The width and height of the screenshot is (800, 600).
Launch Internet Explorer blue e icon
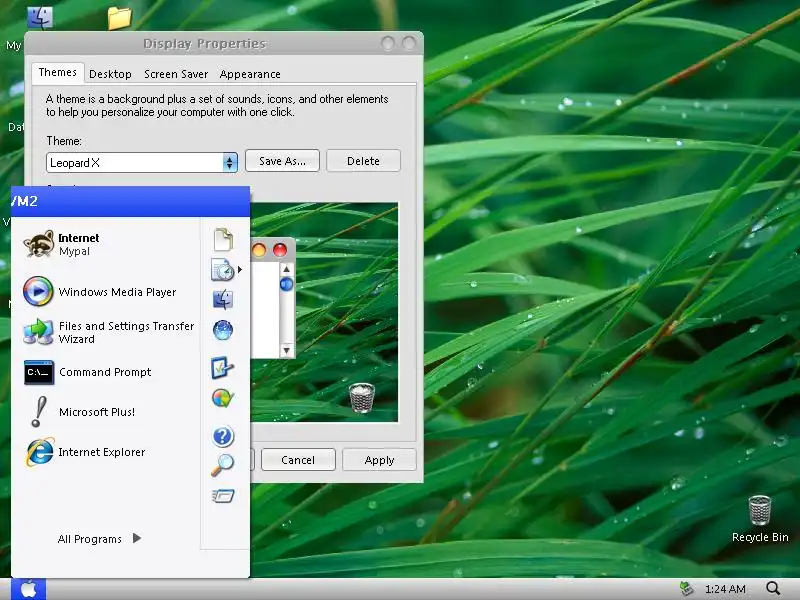click(x=40, y=452)
